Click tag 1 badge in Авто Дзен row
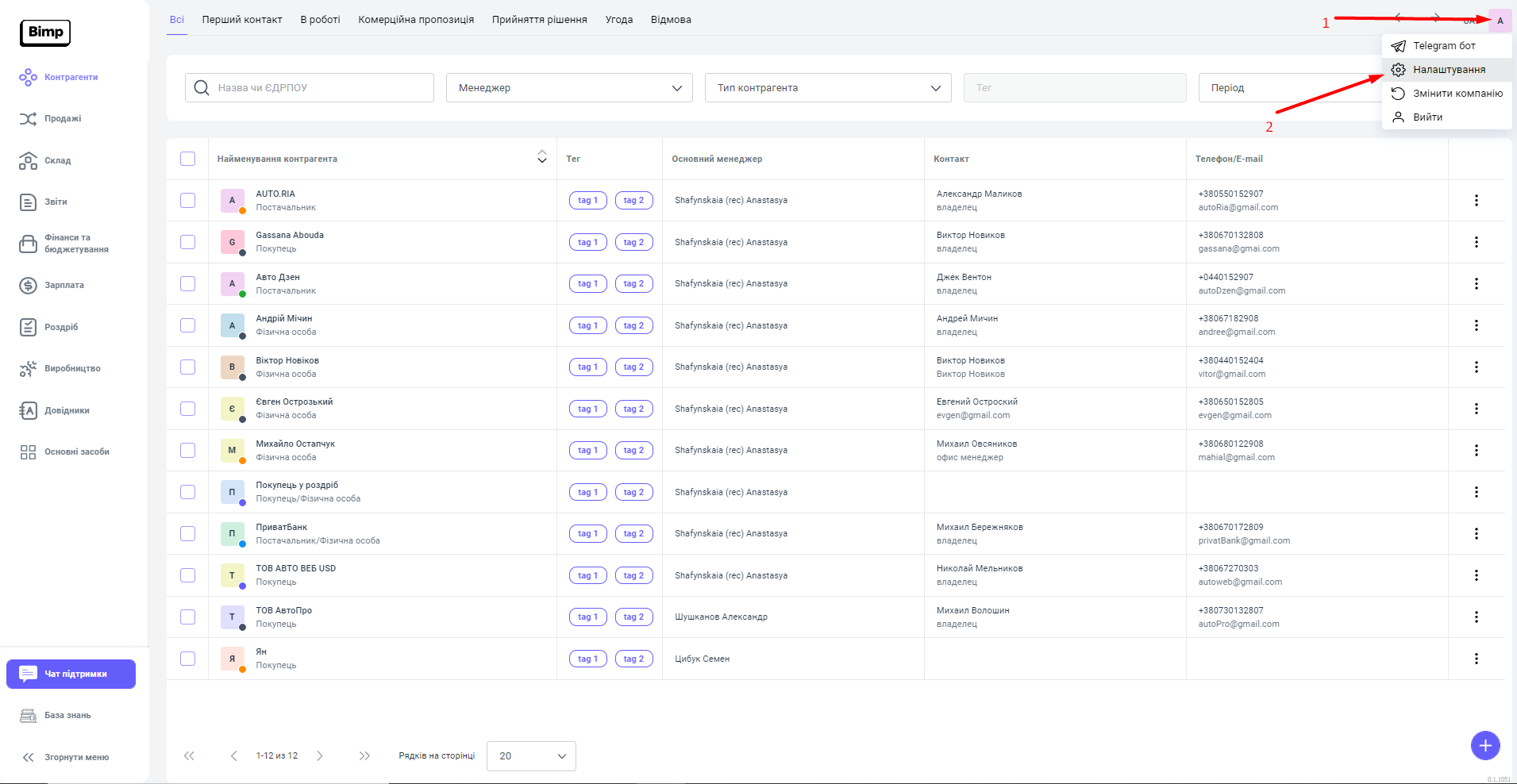Image resolution: width=1517 pixels, height=784 pixels. [587, 284]
